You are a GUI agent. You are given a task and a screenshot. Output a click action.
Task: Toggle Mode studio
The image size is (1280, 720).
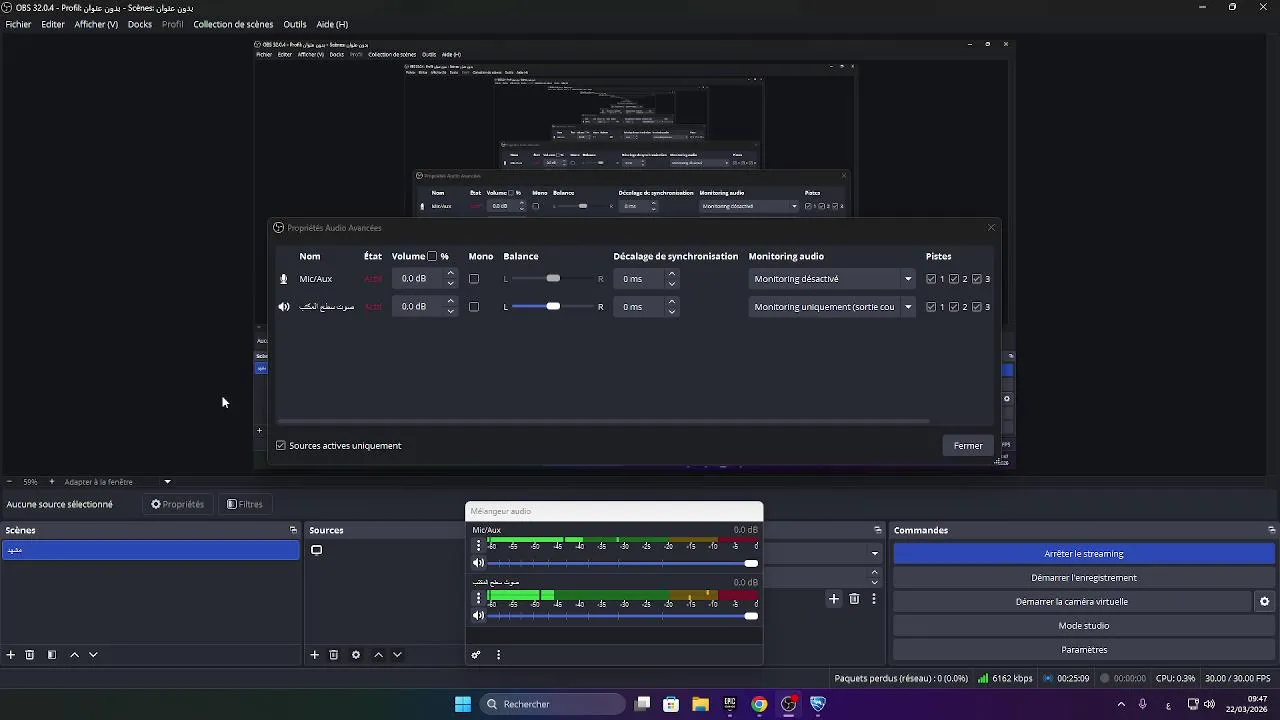coord(1084,626)
